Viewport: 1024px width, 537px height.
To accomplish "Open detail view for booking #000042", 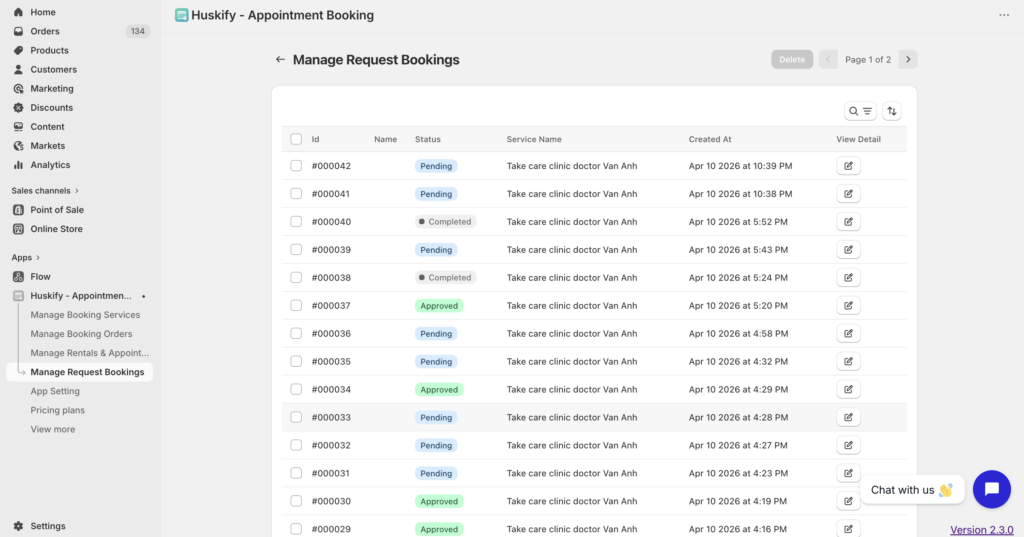I will pos(848,166).
